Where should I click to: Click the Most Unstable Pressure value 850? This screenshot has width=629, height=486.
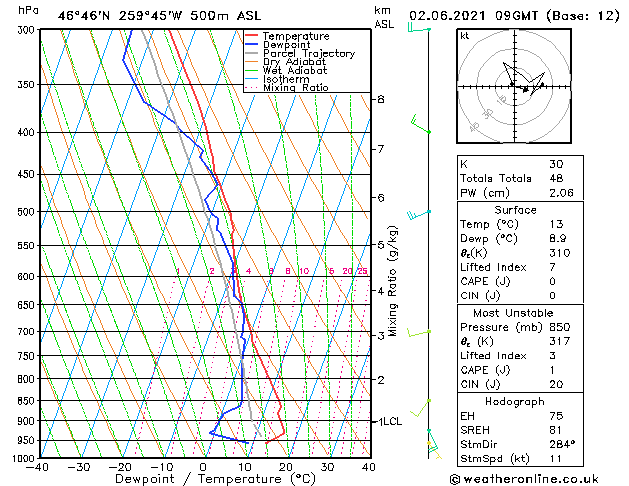pyautogui.click(x=560, y=327)
